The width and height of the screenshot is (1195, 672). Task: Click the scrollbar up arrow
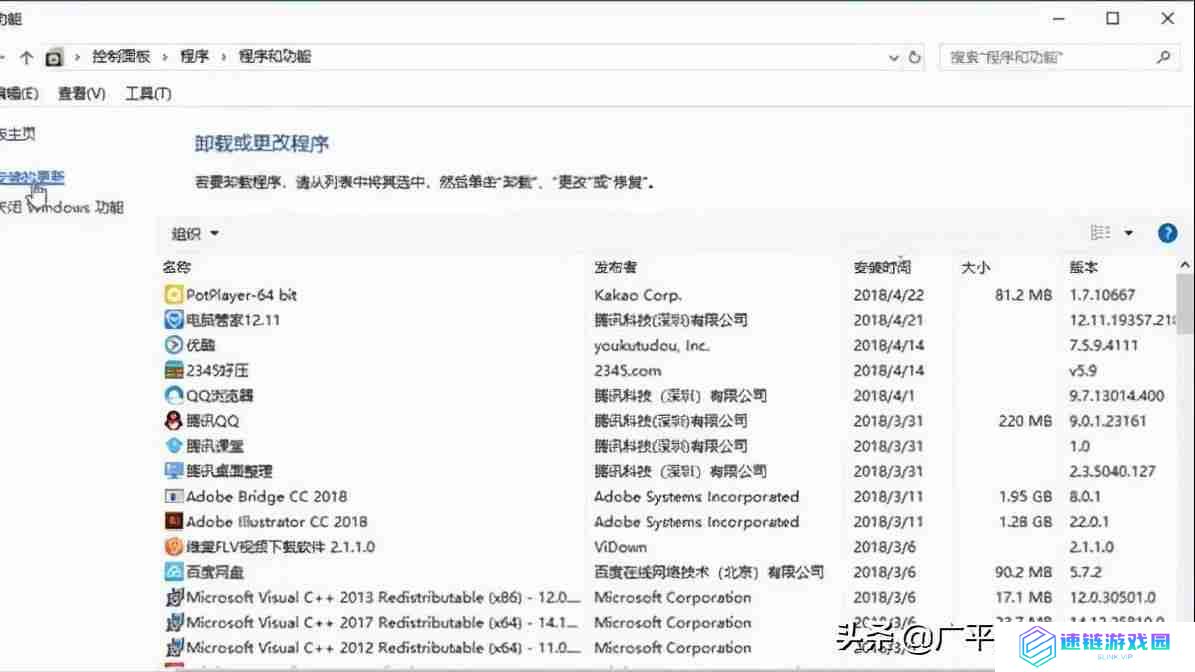(1184, 265)
